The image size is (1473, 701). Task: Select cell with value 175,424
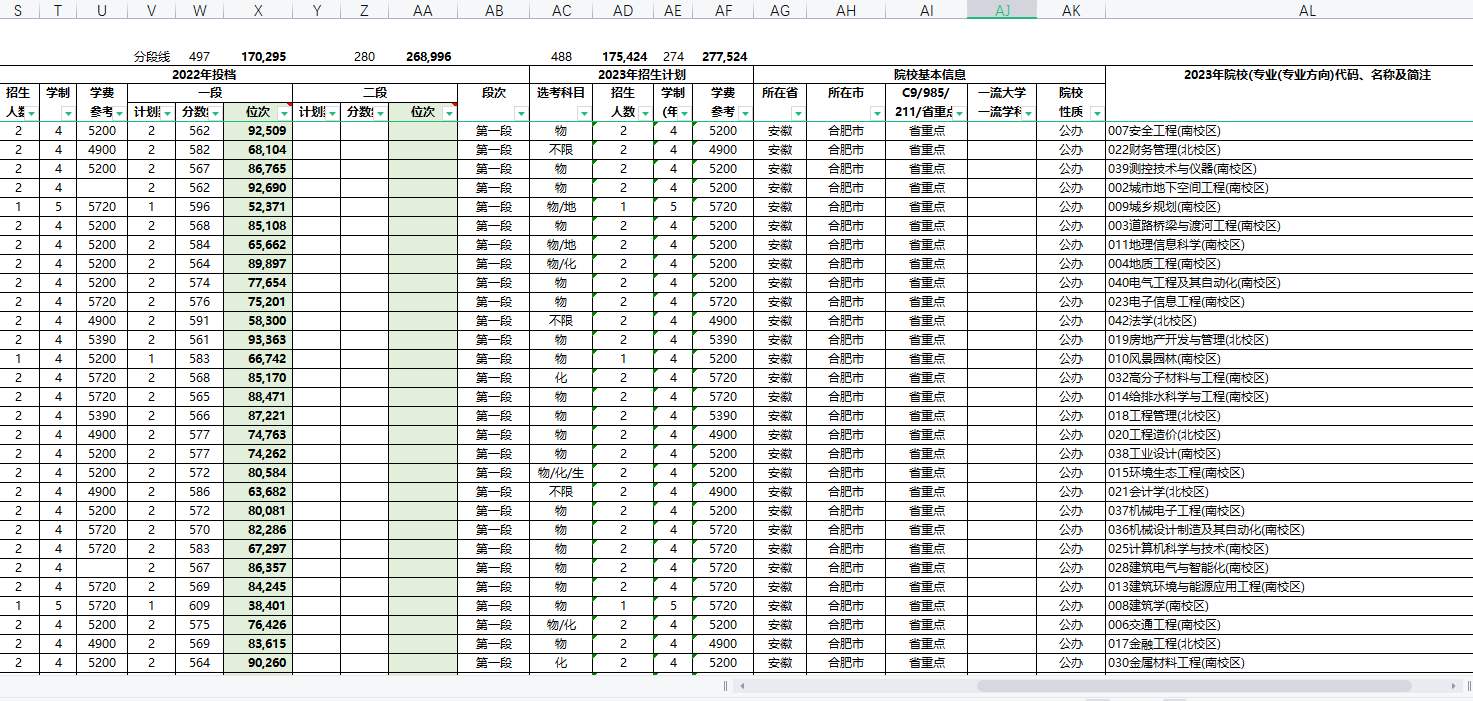[623, 57]
